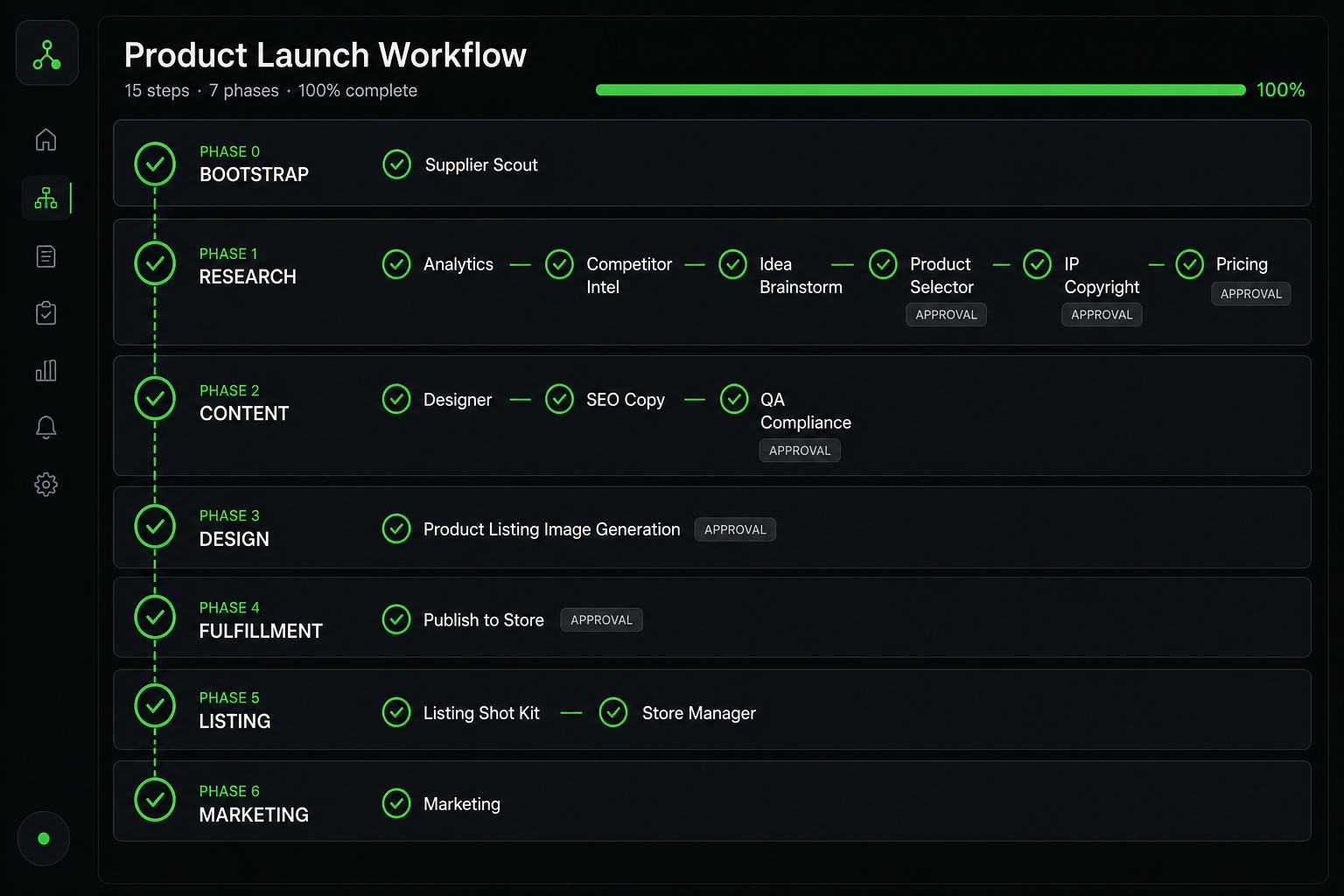Click the Supplier Scout step checkmark
The height and width of the screenshot is (896, 1344).
396,164
